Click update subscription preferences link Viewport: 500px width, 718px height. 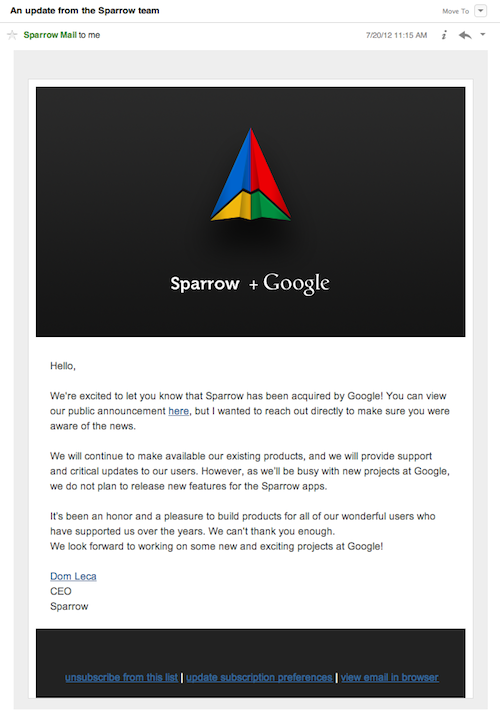(x=259, y=677)
